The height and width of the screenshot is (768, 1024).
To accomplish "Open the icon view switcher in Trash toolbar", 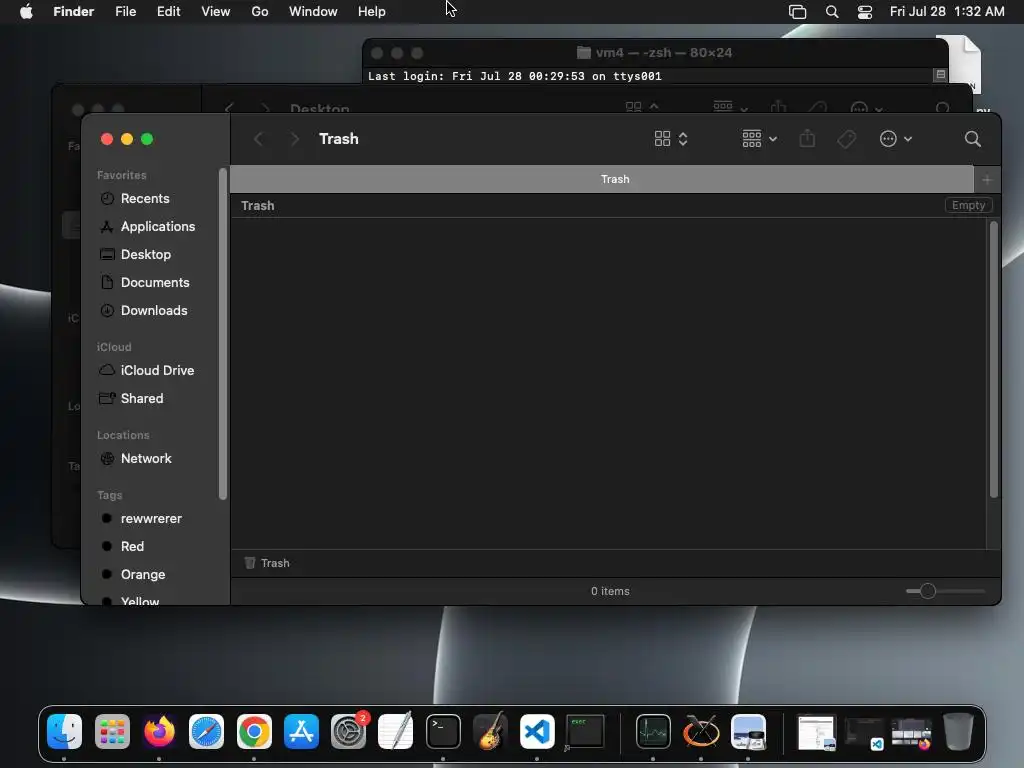I will pos(671,139).
